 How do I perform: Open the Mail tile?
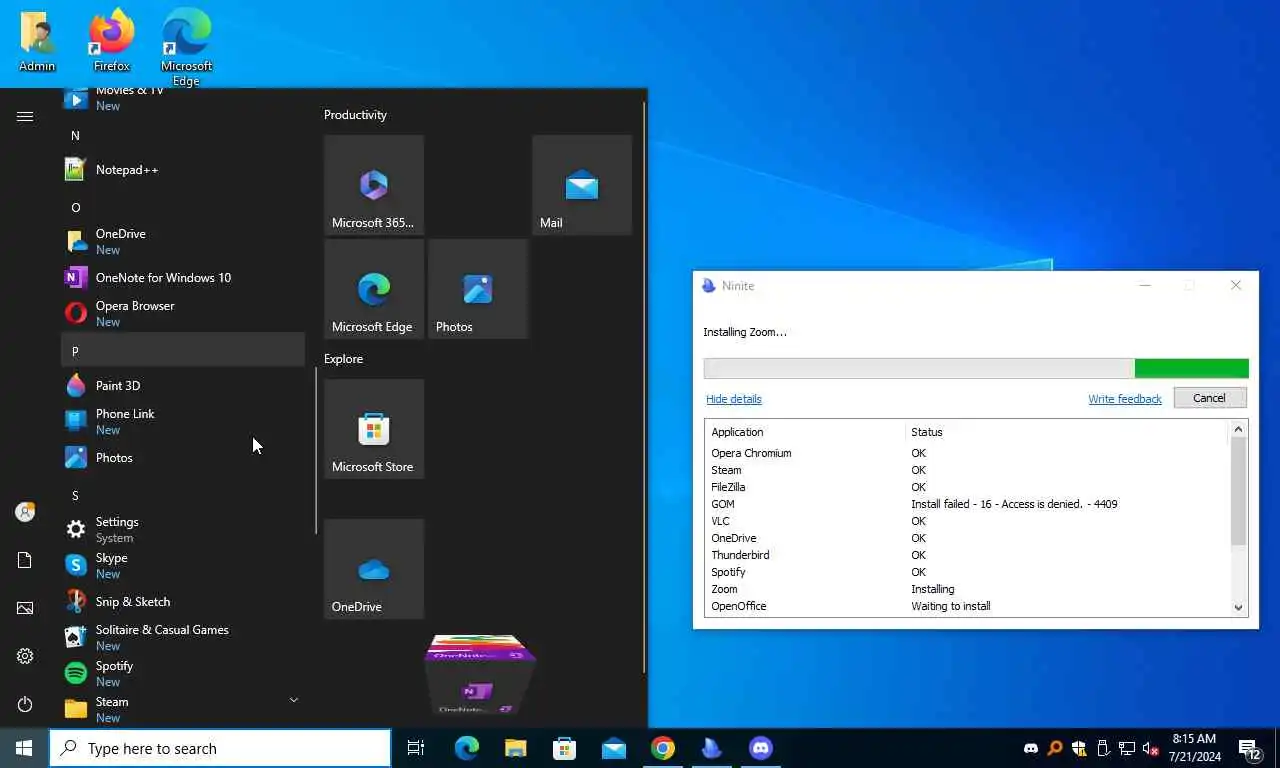(582, 185)
